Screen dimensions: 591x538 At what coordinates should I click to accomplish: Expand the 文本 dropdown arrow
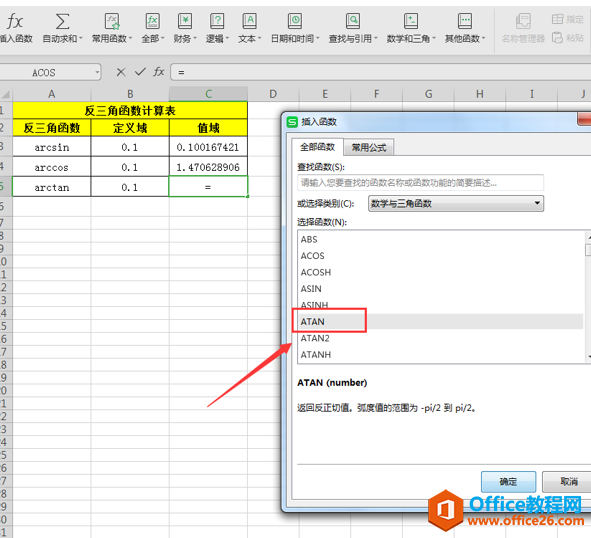click(x=259, y=38)
